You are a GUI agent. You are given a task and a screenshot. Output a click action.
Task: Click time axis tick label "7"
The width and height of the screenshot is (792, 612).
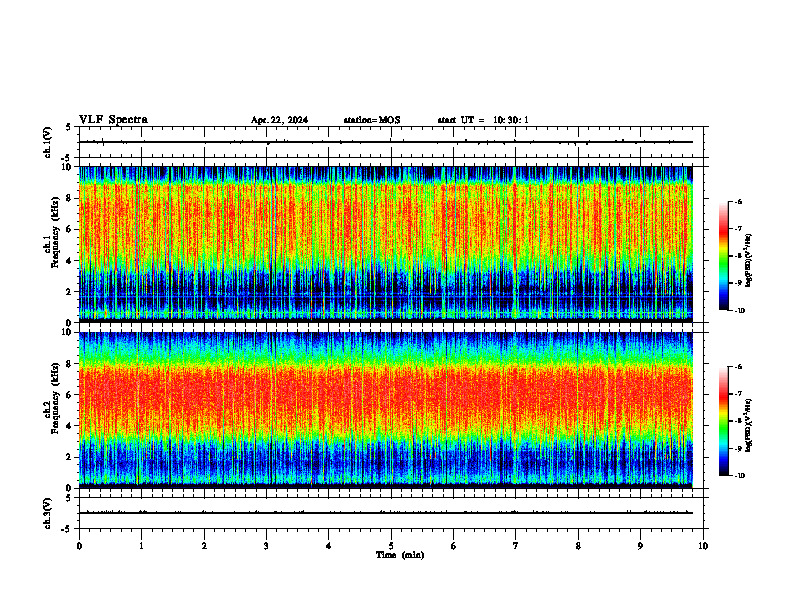516,546
